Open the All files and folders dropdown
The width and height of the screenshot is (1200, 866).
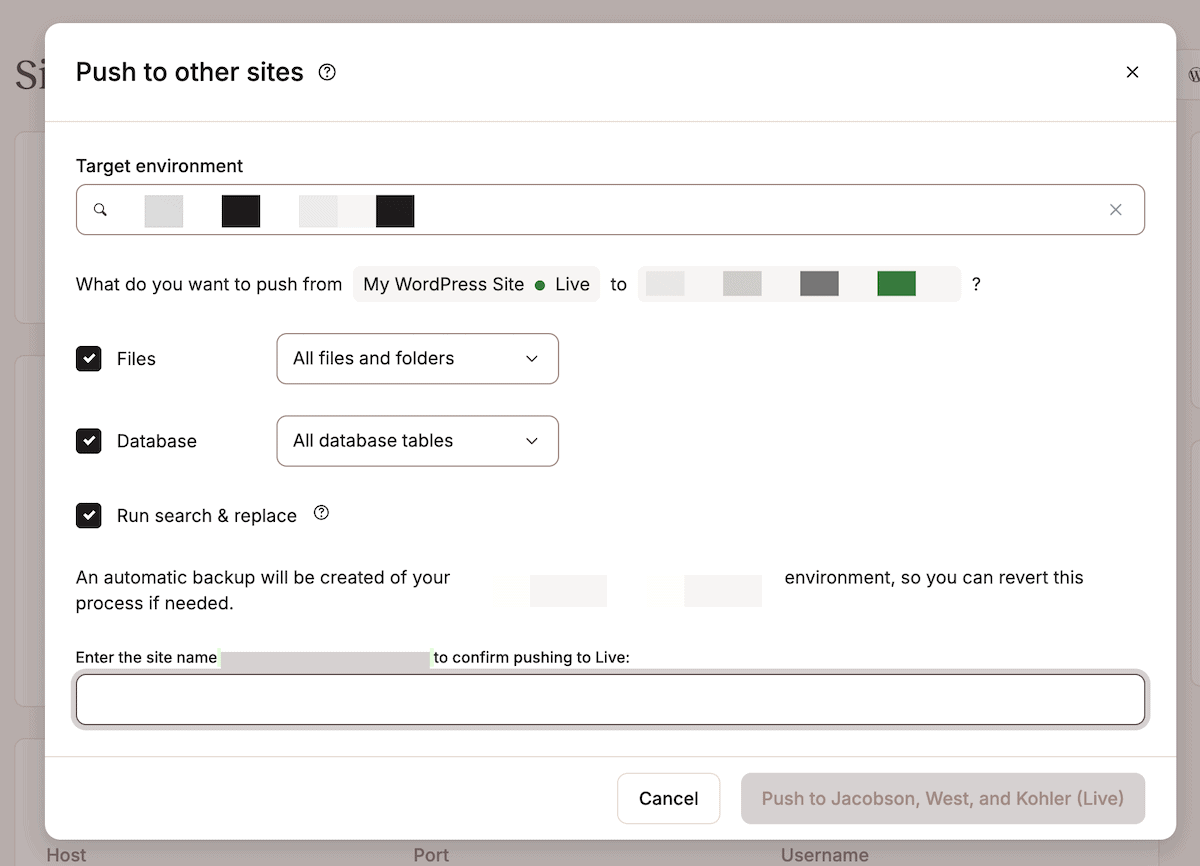click(417, 358)
